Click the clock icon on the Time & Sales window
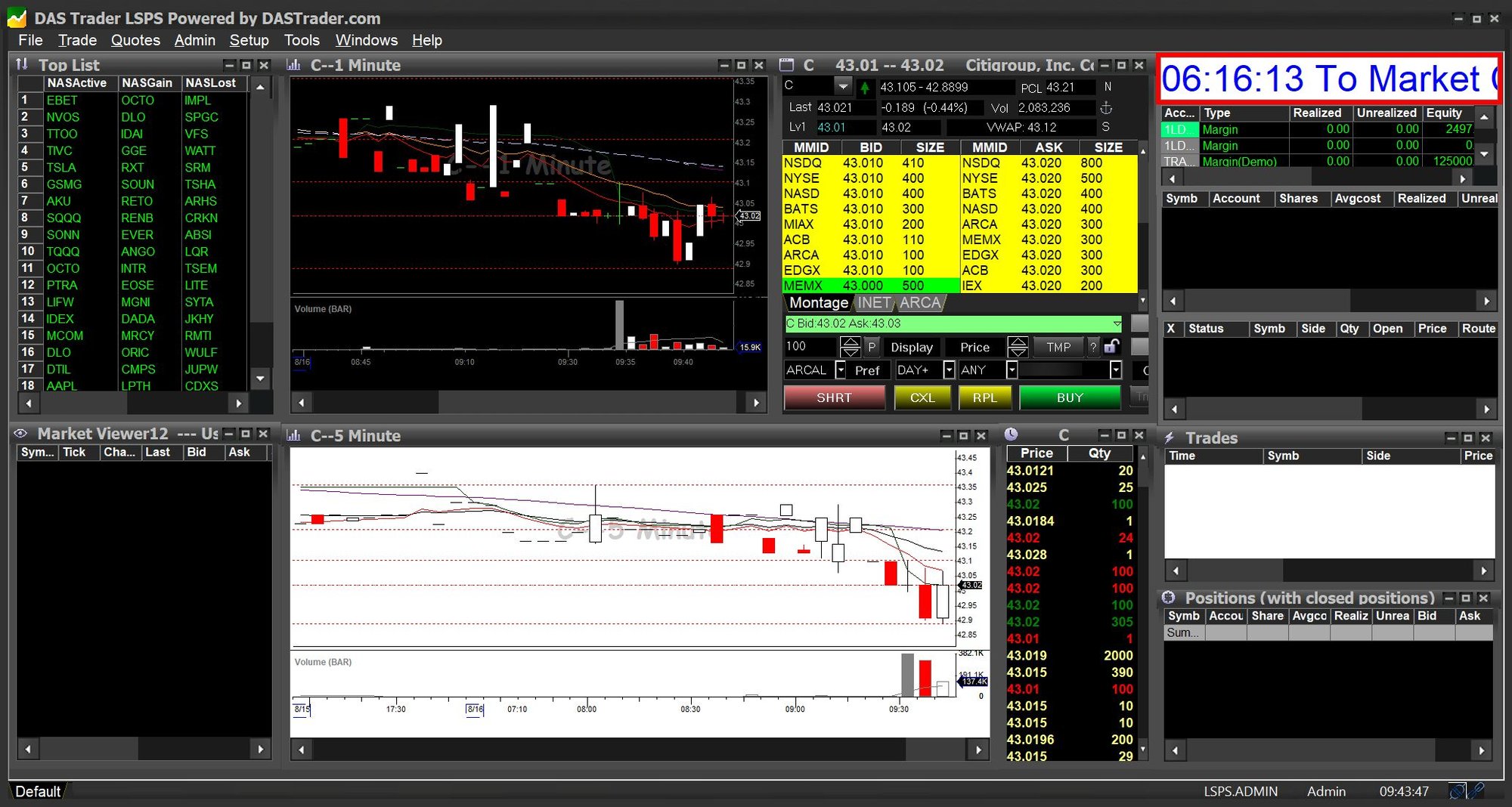Image resolution: width=1512 pixels, height=807 pixels. 1013,434
